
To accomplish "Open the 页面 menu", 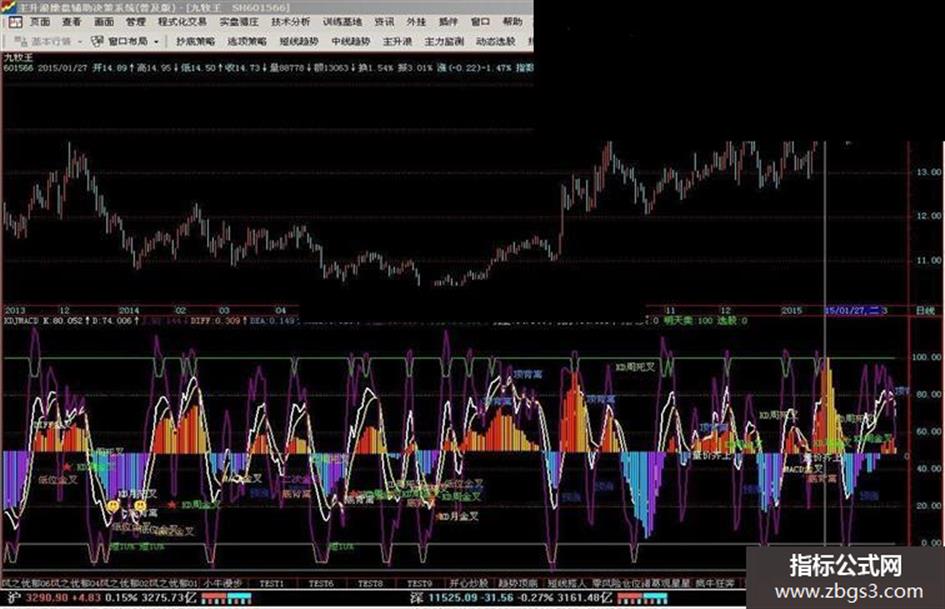I will [x=40, y=22].
